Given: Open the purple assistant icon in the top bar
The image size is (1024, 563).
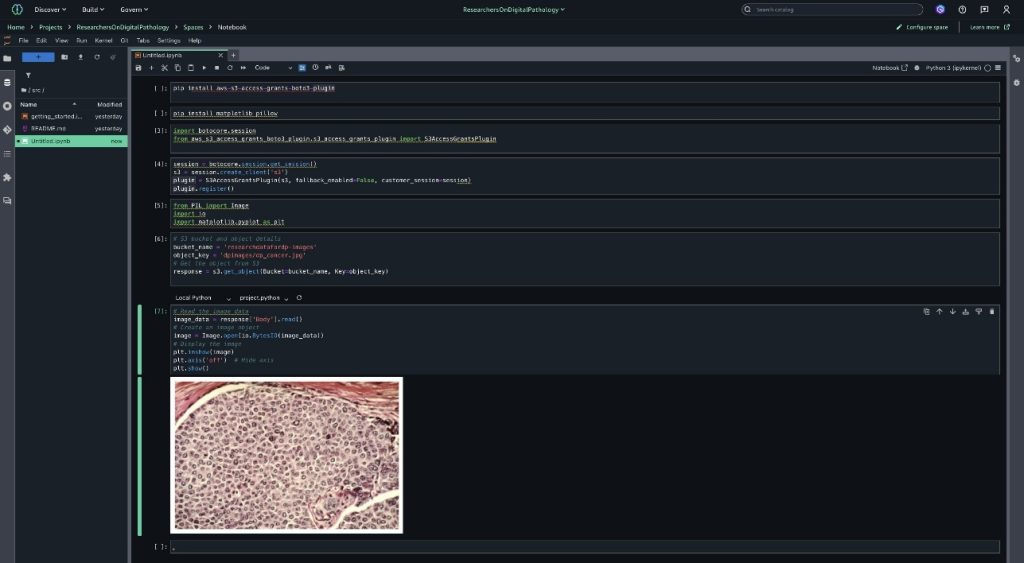Looking at the screenshot, I should pyautogui.click(x=940, y=10).
